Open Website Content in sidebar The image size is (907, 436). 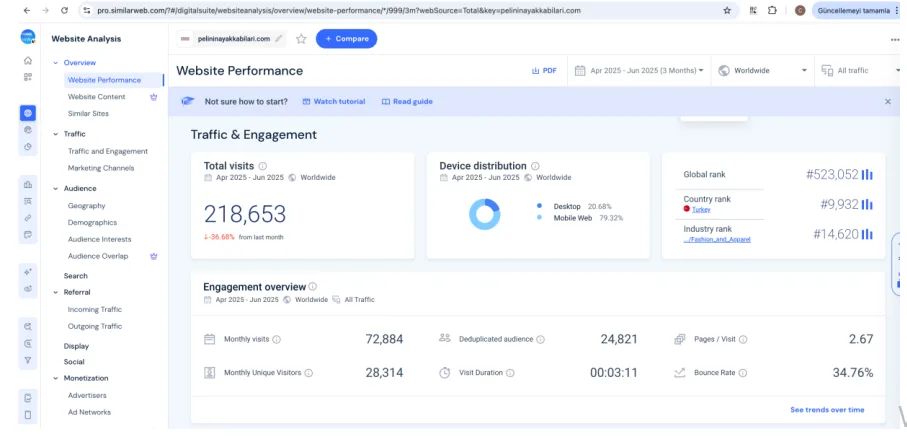coord(97,97)
